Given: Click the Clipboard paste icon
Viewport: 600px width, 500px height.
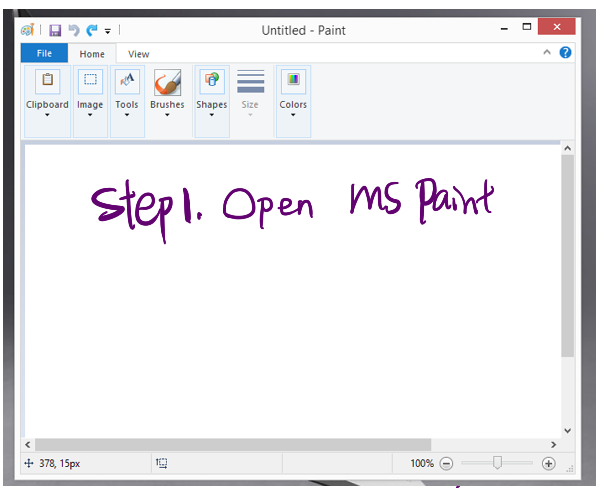Looking at the screenshot, I should [47, 81].
